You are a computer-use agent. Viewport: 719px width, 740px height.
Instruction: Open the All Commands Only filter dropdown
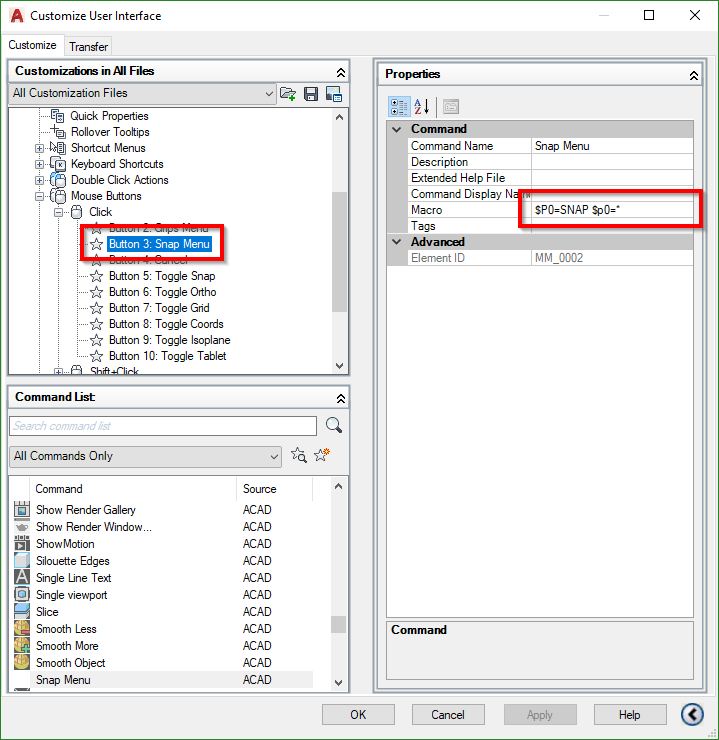click(x=145, y=456)
